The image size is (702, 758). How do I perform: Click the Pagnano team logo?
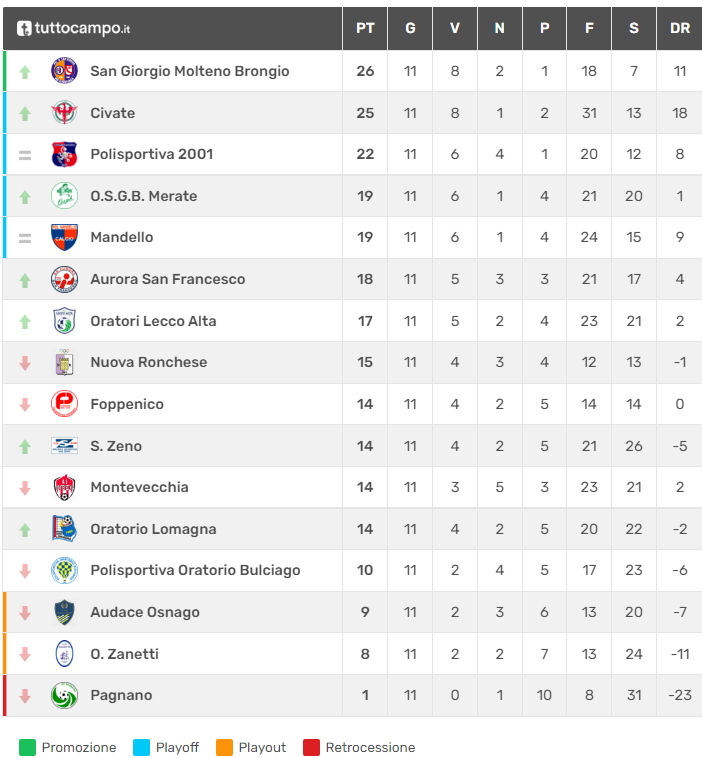pos(64,695)
